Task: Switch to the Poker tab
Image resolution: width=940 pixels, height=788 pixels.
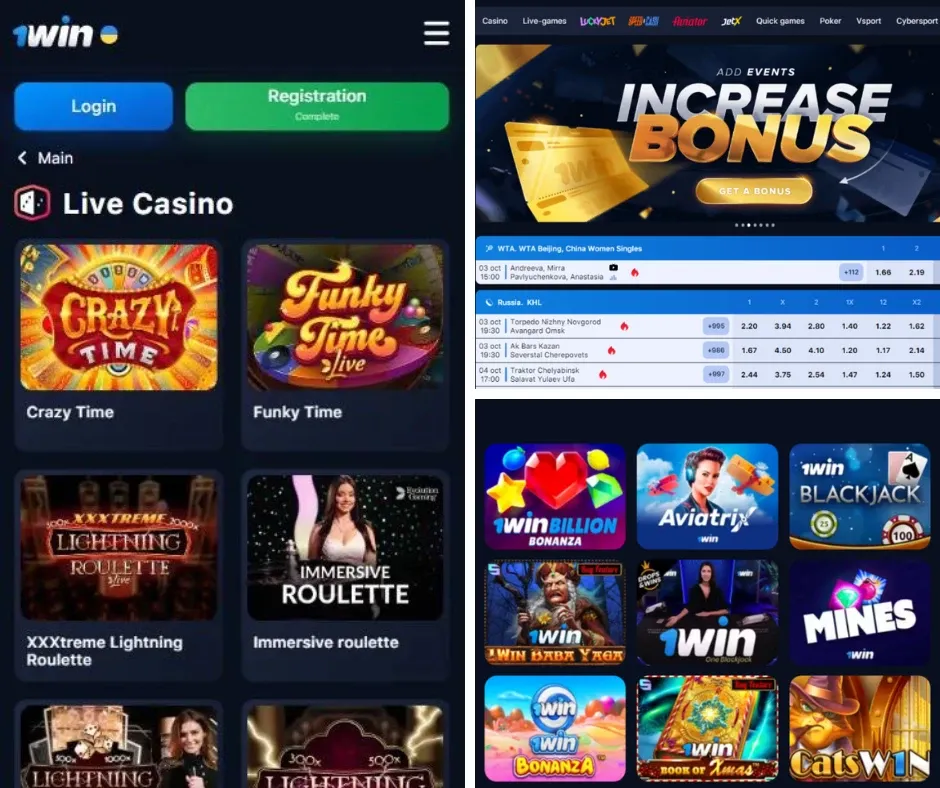Action: click(830, 21)
